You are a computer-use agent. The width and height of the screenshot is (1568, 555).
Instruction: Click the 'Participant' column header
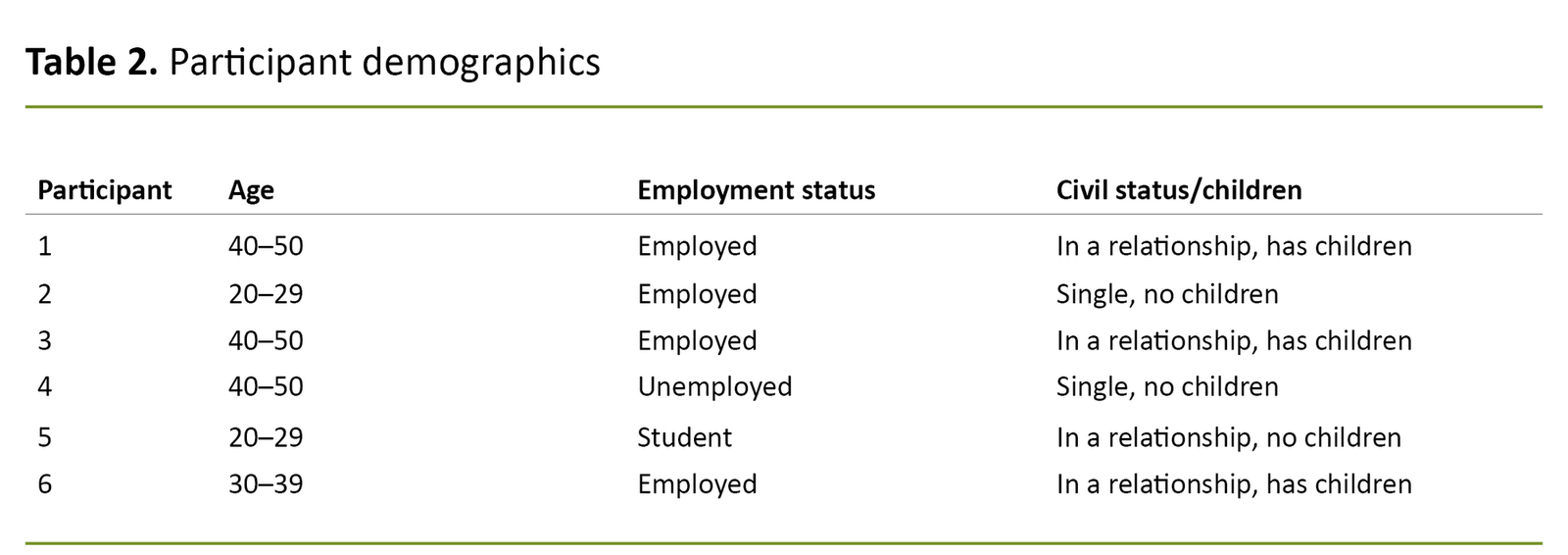point(105,189)
